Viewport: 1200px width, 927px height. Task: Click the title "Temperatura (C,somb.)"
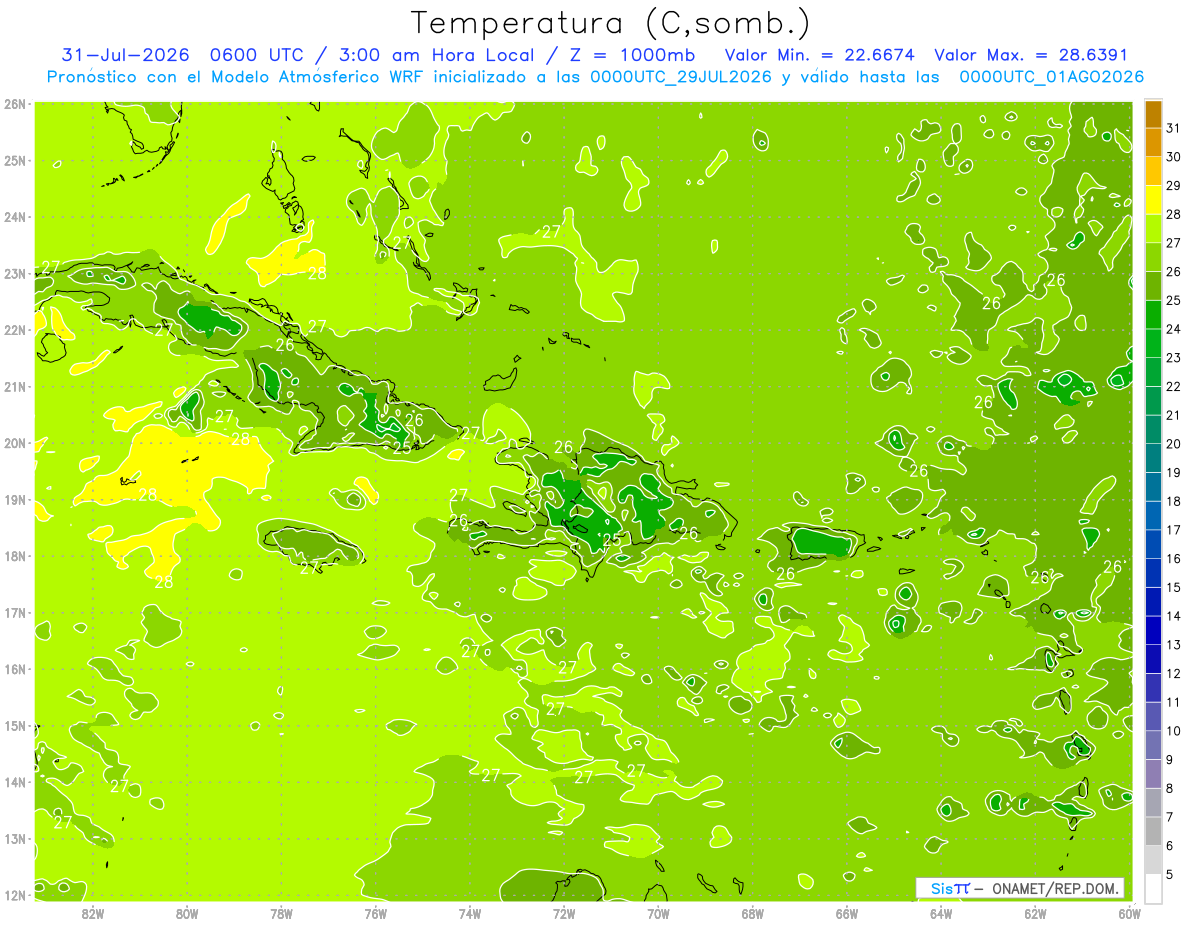pos(611,24)
